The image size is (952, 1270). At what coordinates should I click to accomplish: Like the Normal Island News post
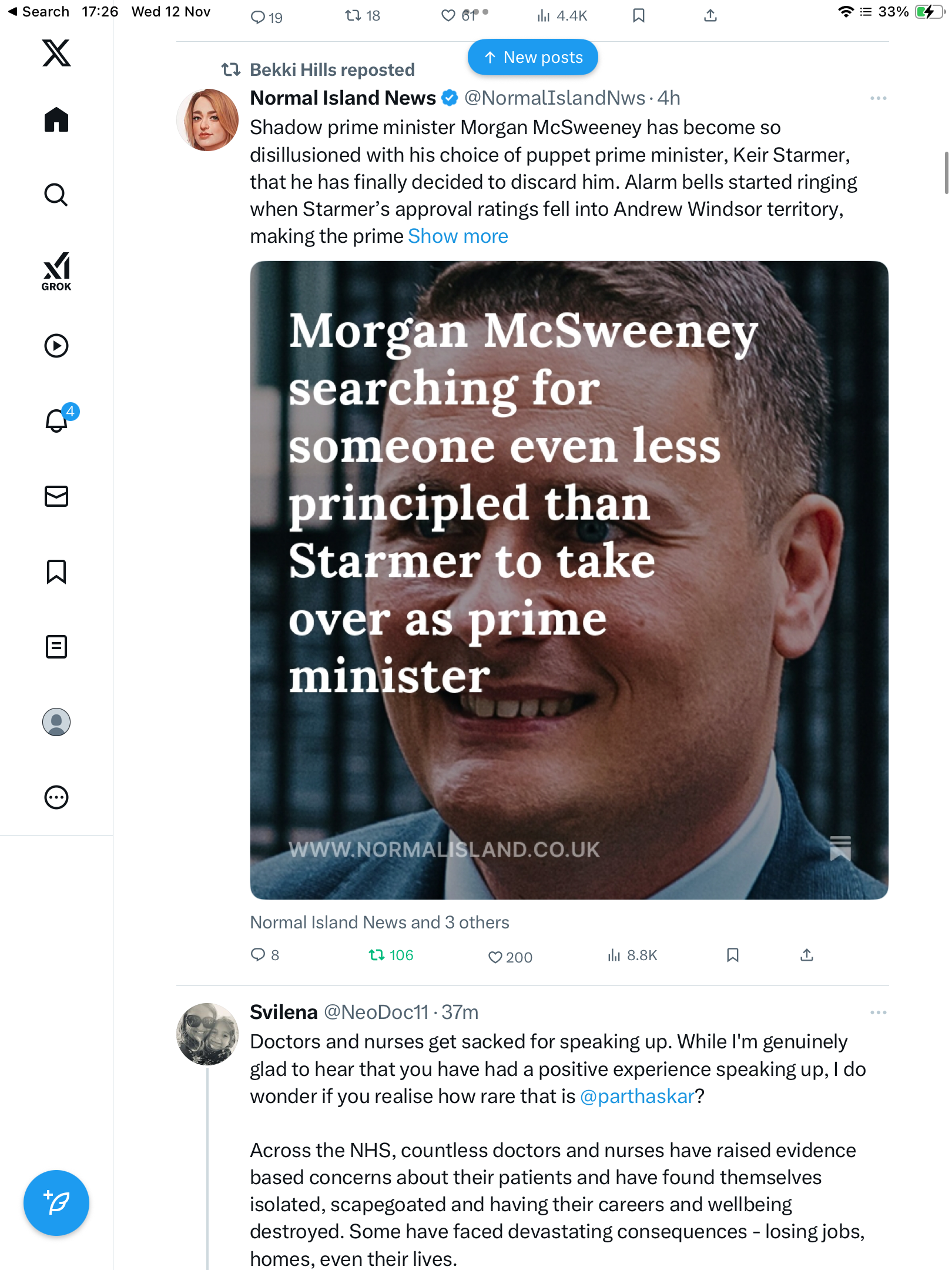(x=495, y=957)
